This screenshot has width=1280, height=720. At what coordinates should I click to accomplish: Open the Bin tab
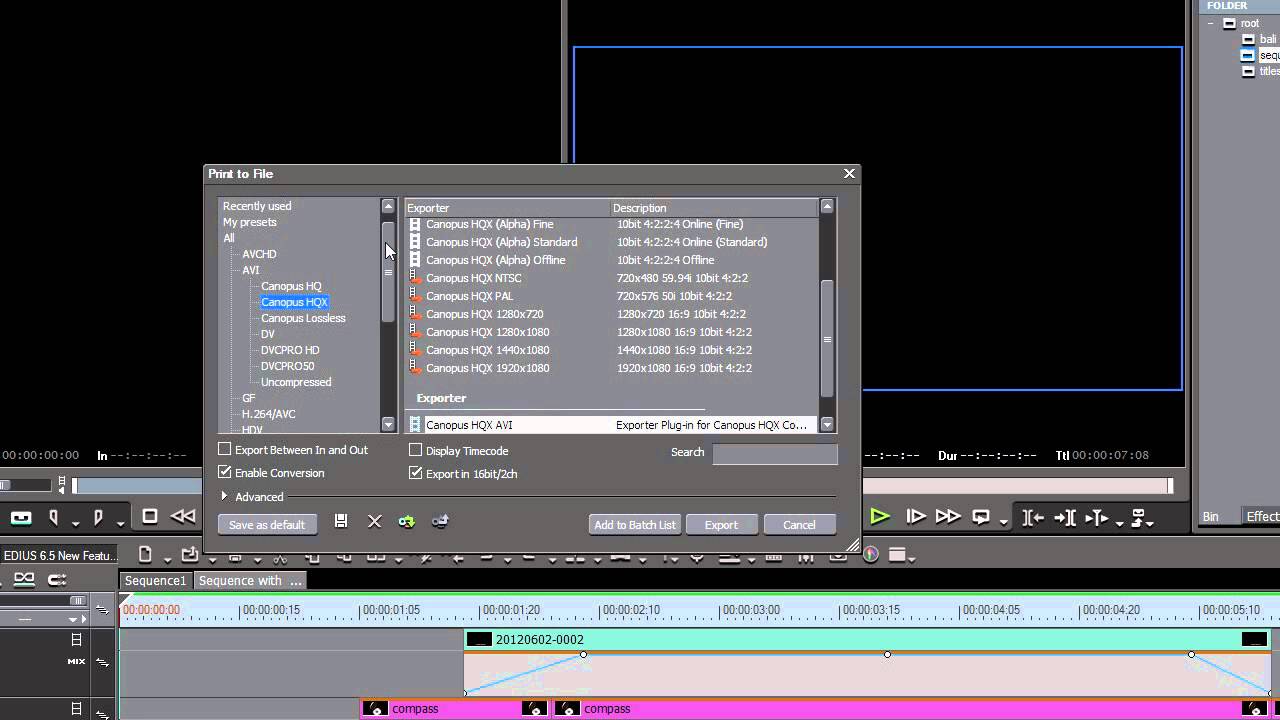pyautogui.click(x=1211, y=517)
